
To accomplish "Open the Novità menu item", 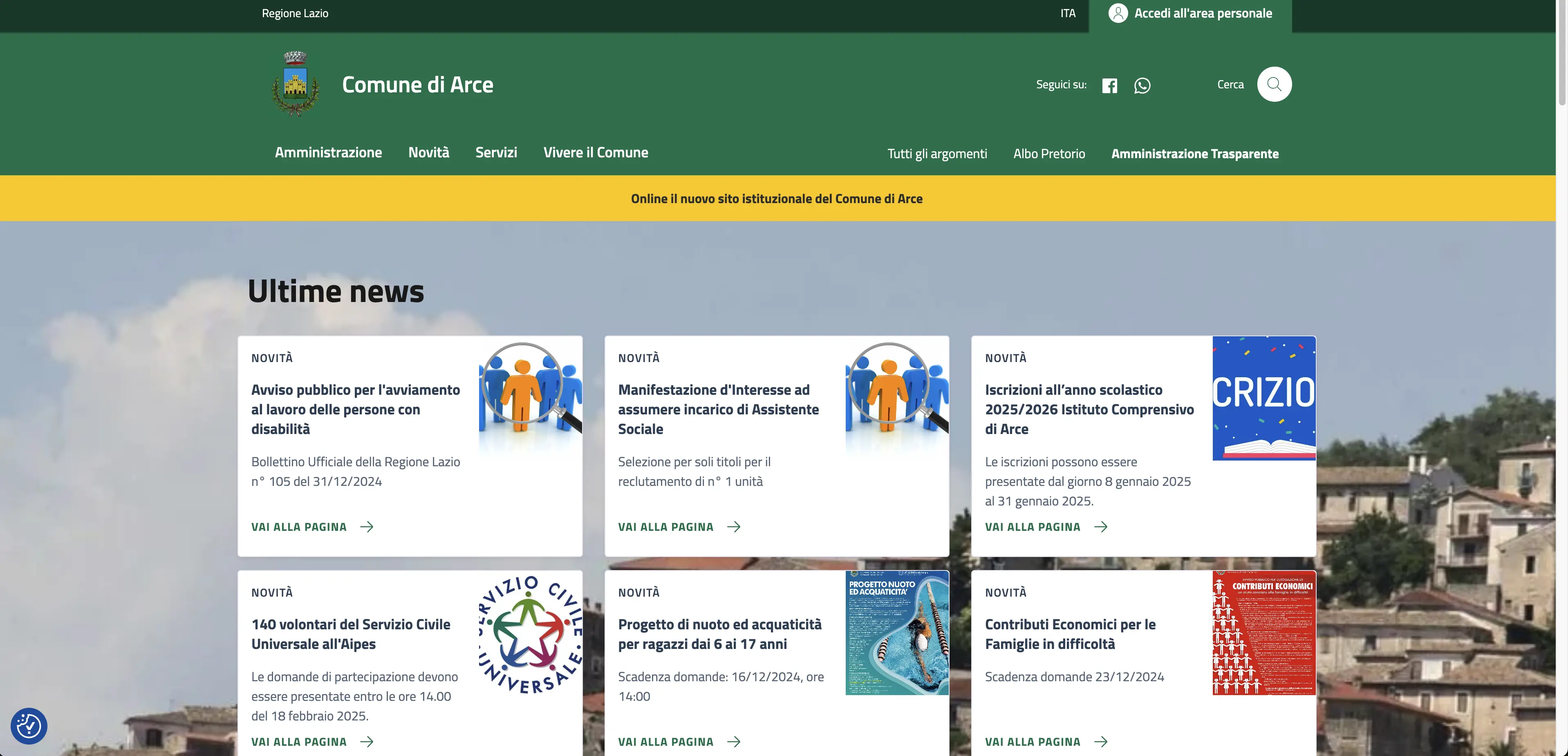I will tap(428, 152).
